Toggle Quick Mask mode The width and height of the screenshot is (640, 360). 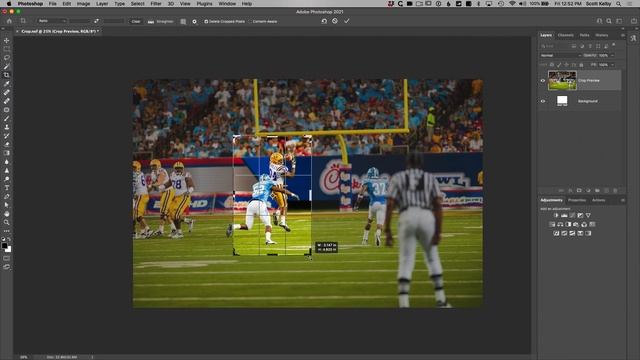click(7, 258)
